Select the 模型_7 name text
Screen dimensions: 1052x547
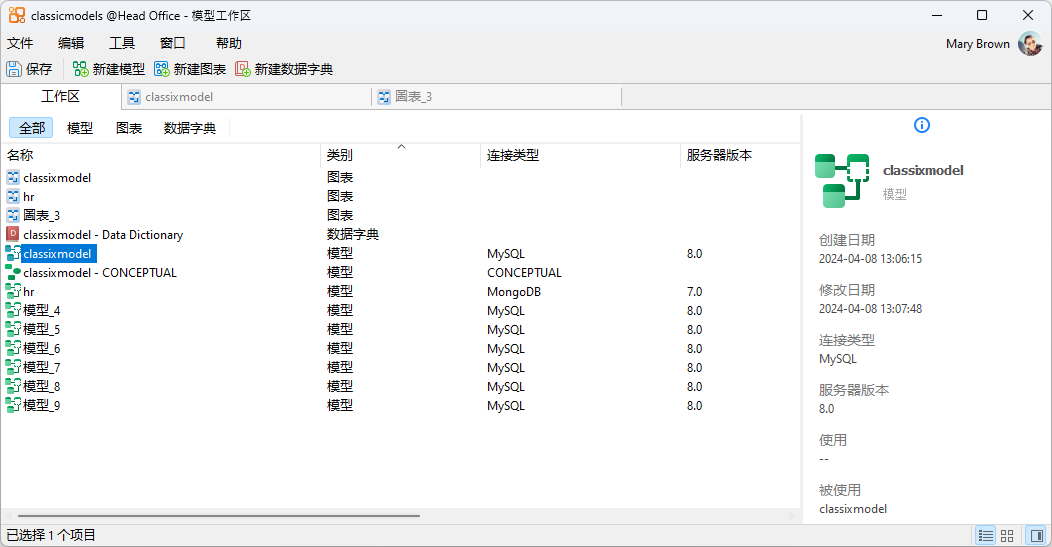[x=42, y=368]
